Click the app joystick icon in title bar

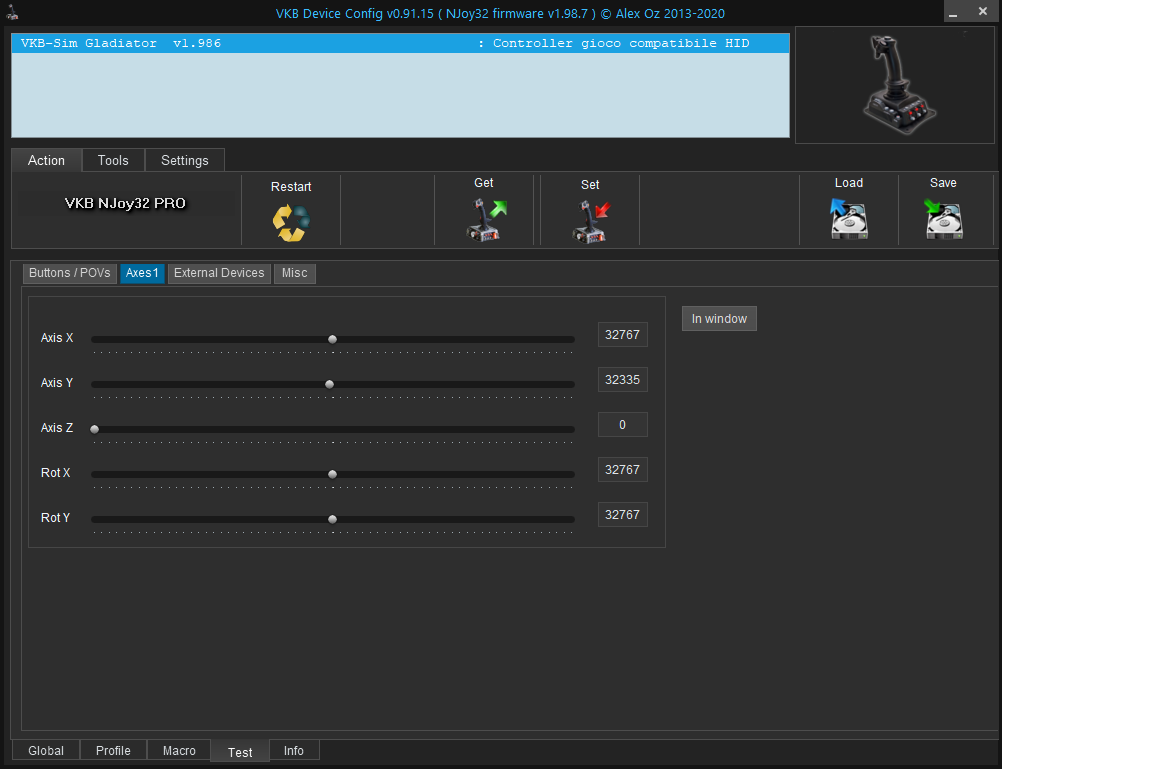(x=12, y=12)
